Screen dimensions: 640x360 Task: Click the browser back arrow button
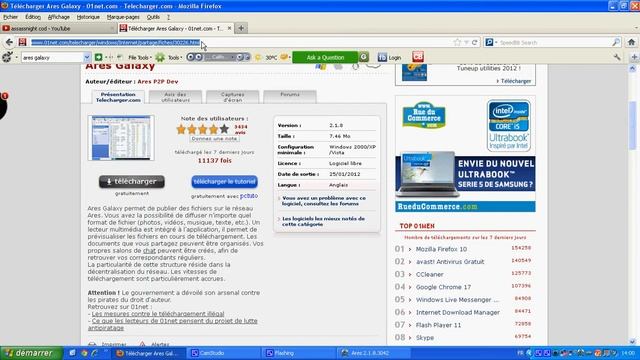click(9, 42)
